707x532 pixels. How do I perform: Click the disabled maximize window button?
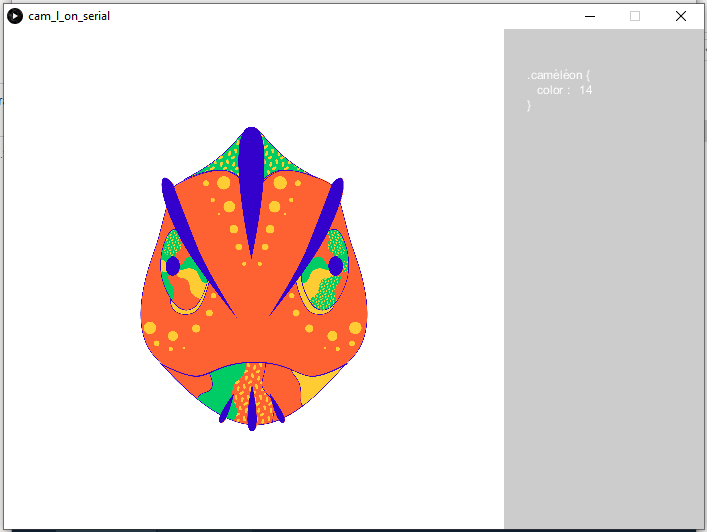635,16
